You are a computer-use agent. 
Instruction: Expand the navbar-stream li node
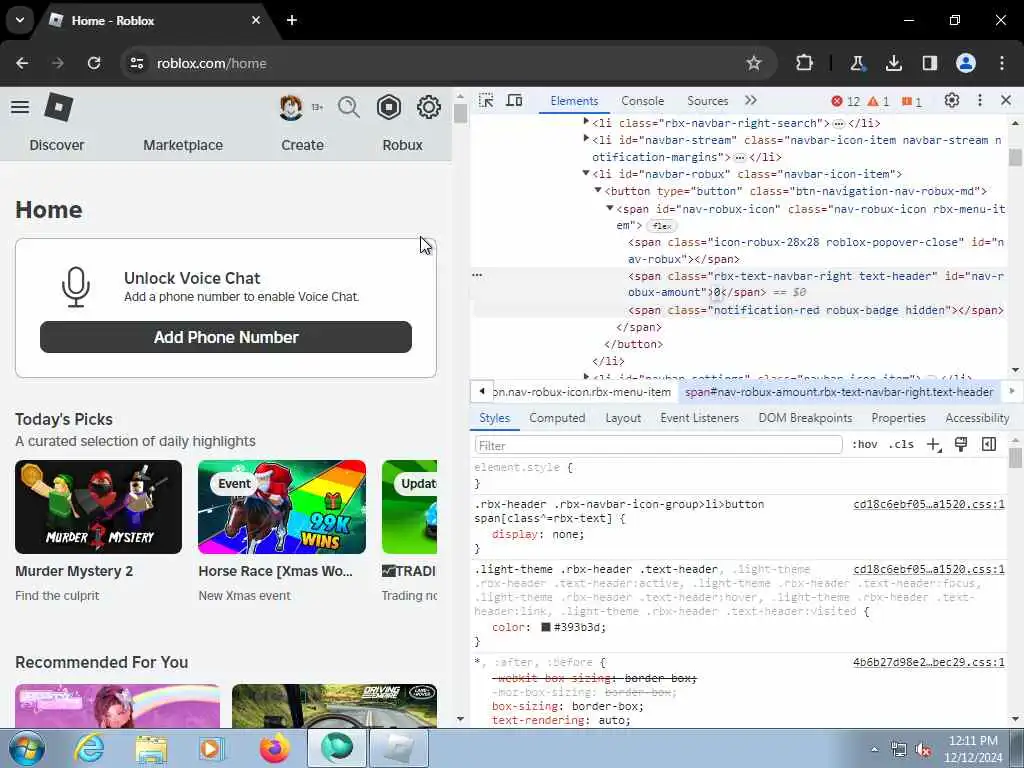[586, 139]
